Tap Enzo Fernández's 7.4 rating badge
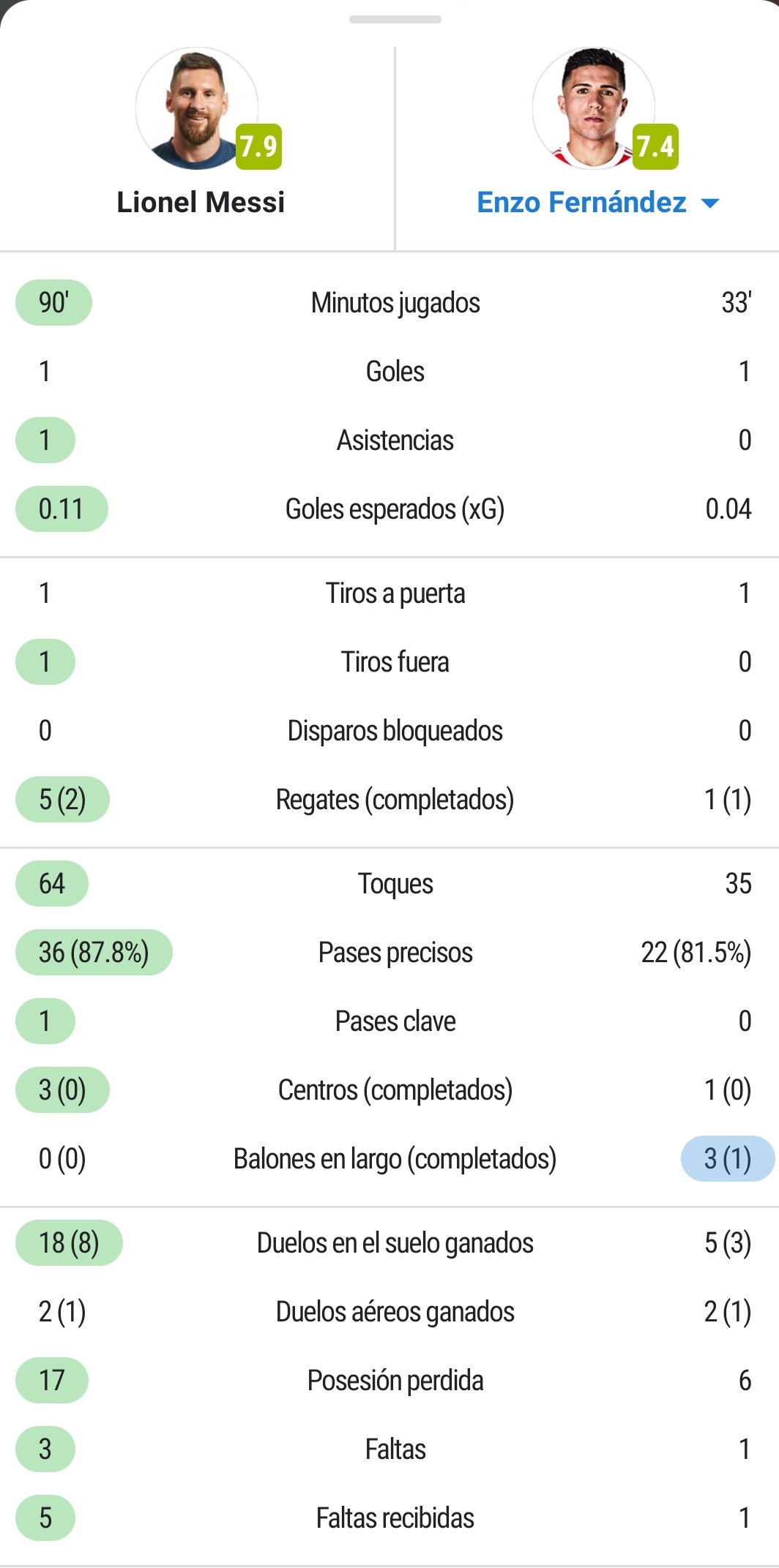The width and height of the screenshot is (779, 1568). pos(655,146)
